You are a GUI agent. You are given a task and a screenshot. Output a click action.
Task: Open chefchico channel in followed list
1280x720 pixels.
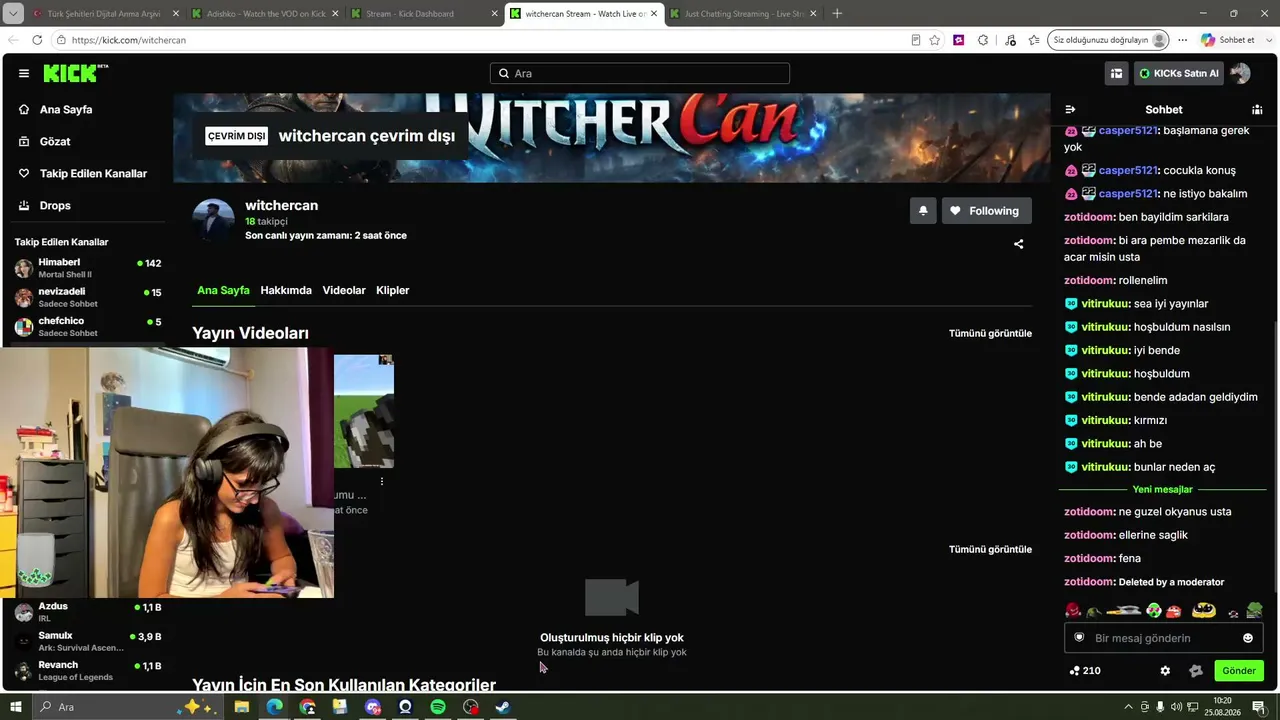[x=89, y=326]
